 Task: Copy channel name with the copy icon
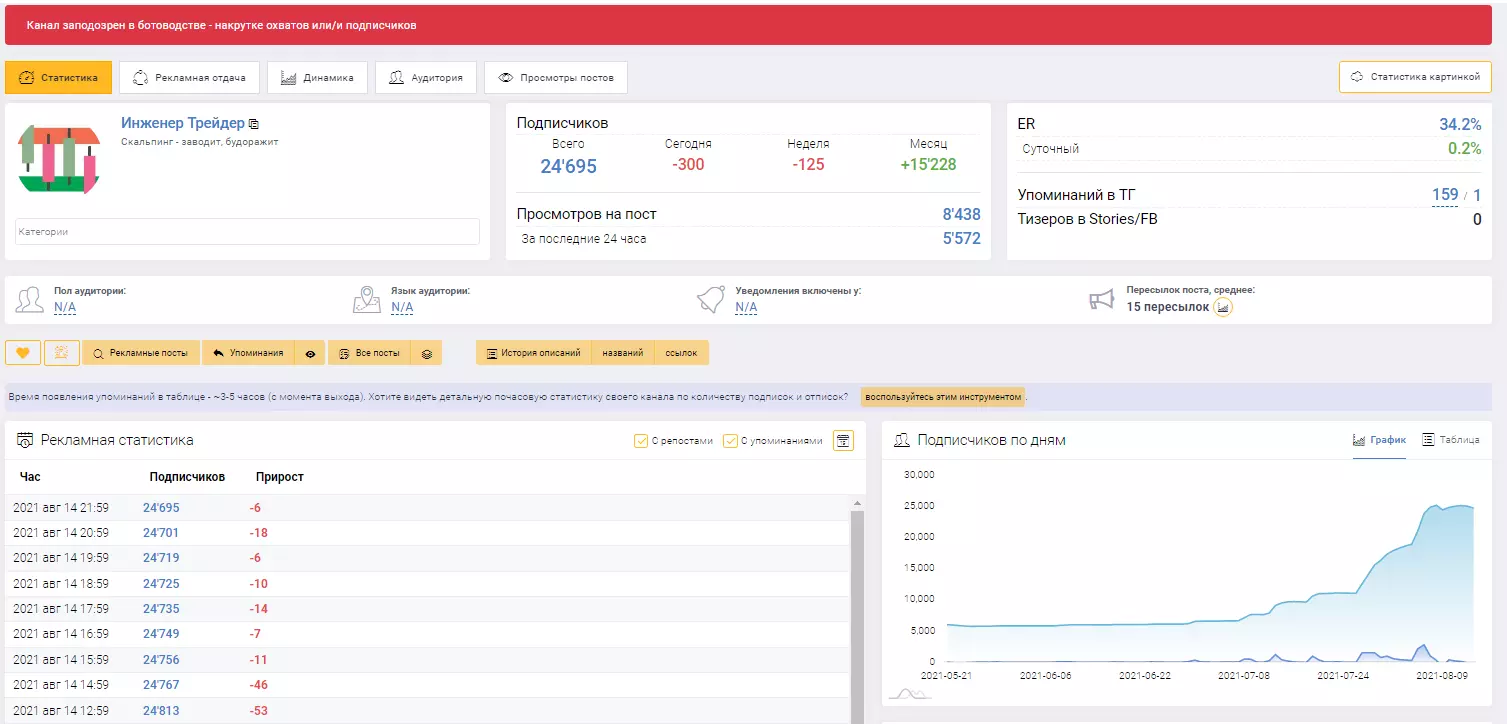point(254,124)
